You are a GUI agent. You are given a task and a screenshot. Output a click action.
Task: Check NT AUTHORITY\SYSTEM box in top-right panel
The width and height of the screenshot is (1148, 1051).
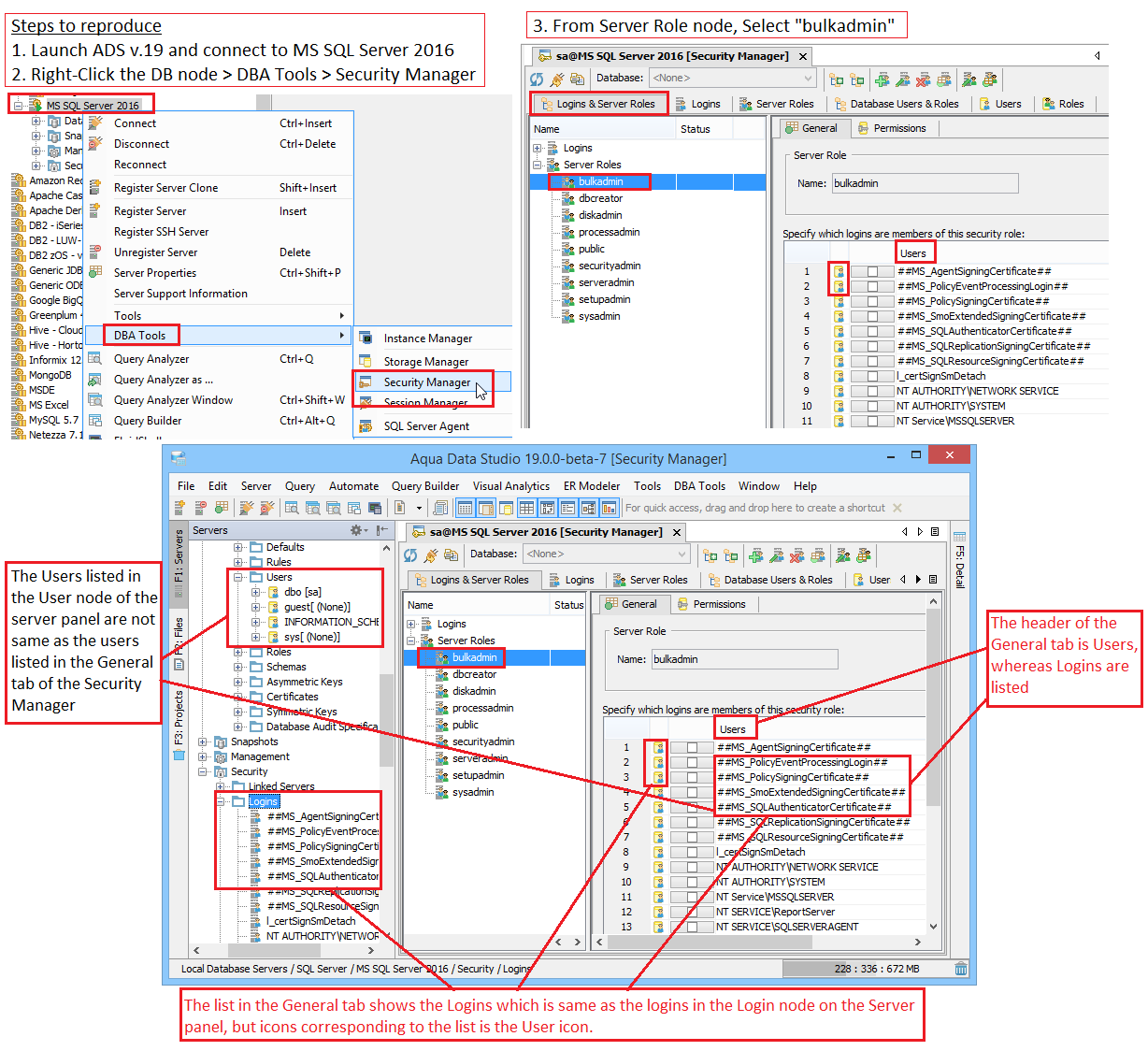tap(872, 406)
